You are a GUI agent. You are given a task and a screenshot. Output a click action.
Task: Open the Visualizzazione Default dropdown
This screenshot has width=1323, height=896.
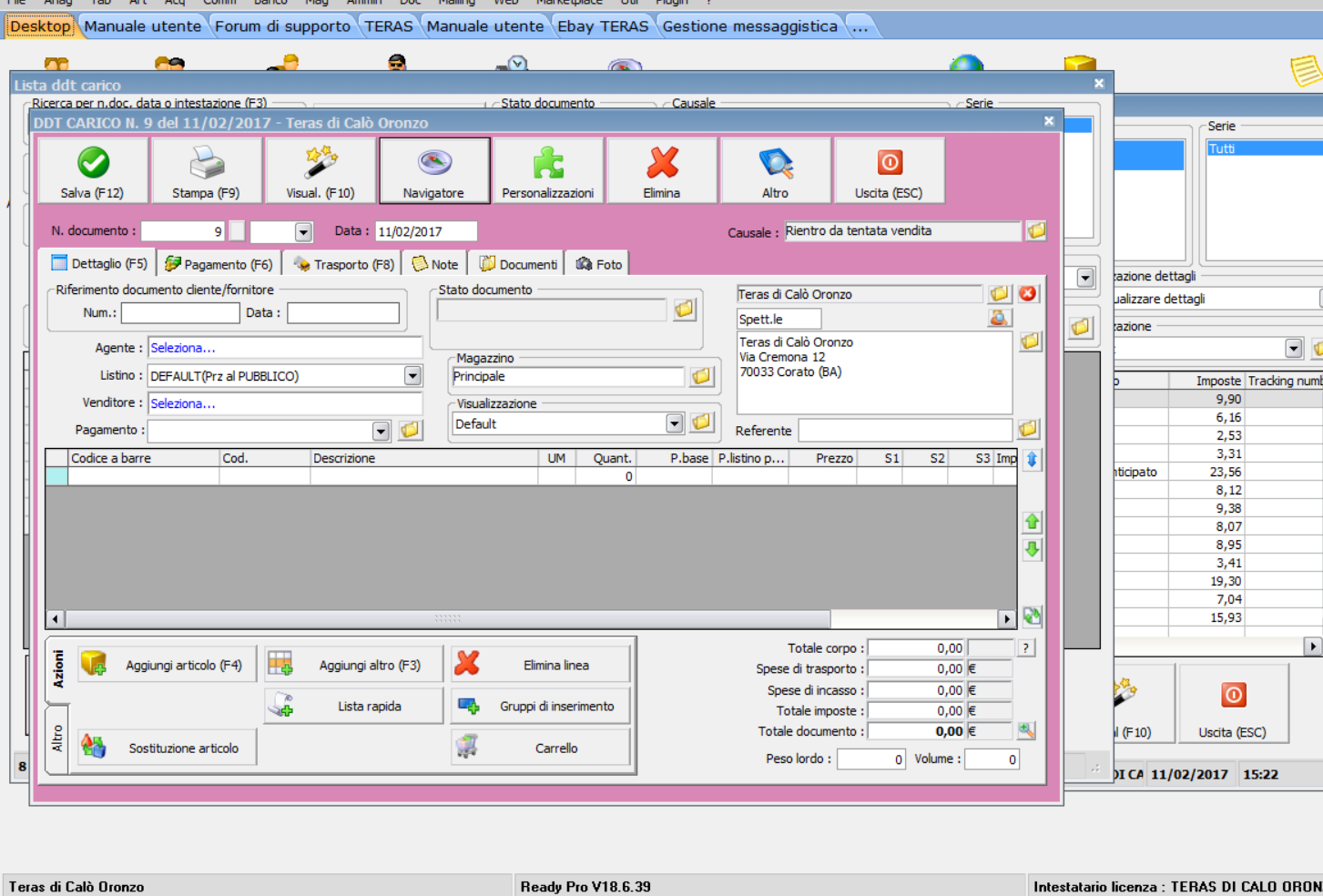point(674,423)
